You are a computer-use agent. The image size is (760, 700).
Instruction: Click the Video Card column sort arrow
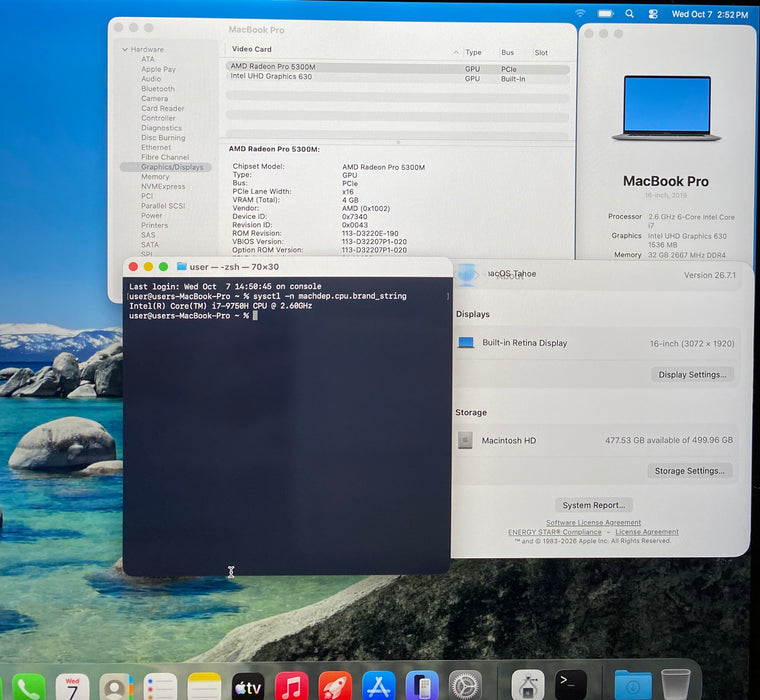coord(456,52)
